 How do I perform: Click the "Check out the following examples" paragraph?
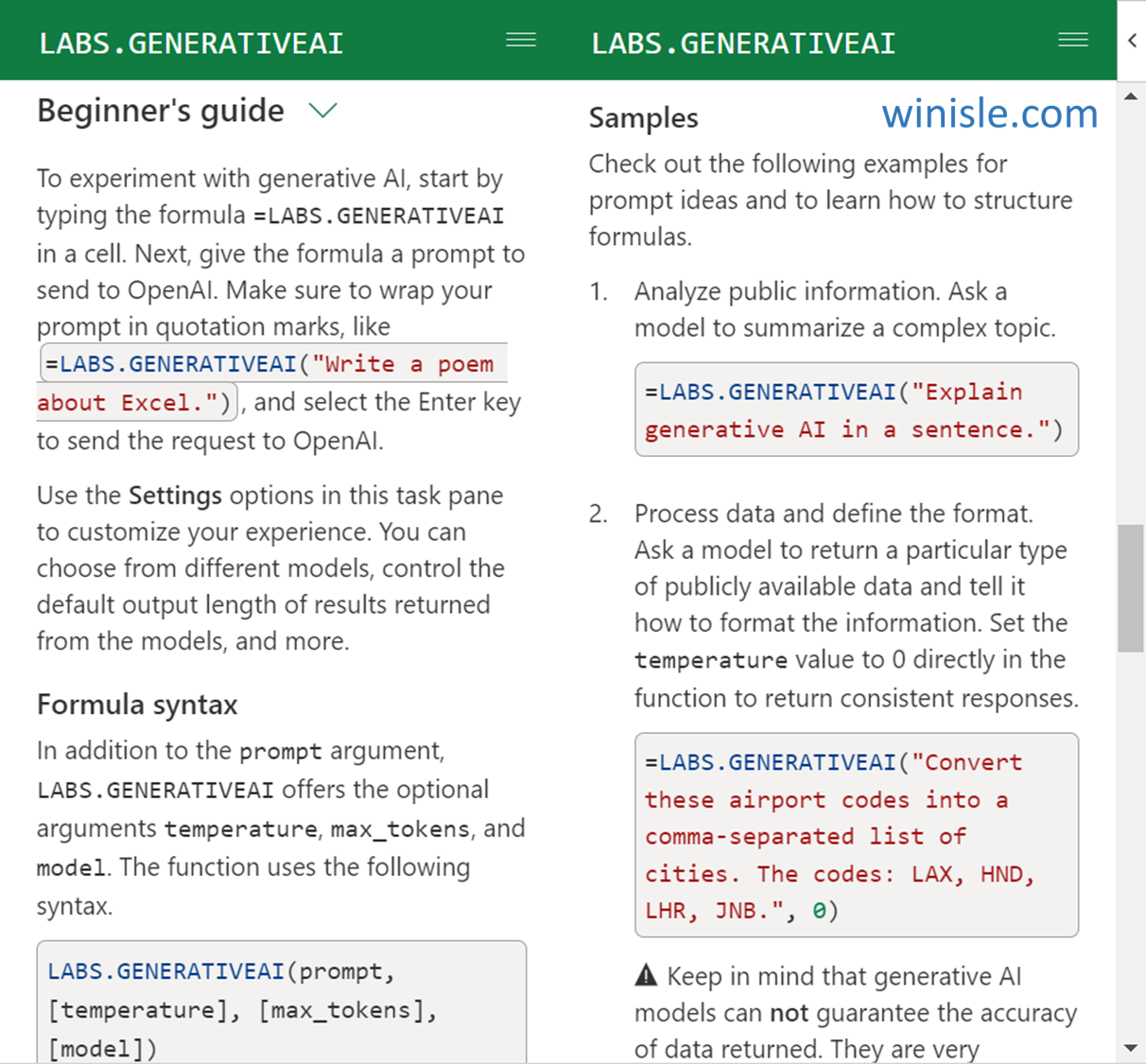pyautogui.click(x=830, y=200)
